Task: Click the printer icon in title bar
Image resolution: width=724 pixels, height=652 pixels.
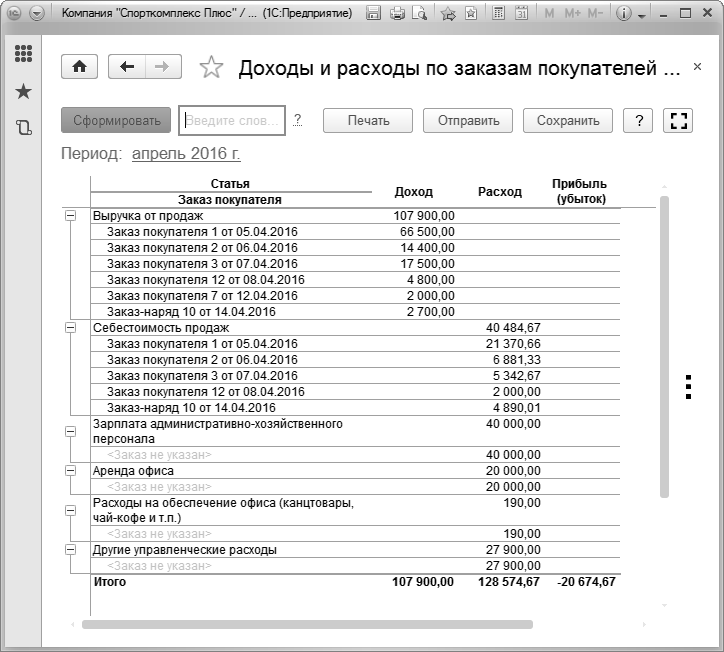Action: coord(397,13)
